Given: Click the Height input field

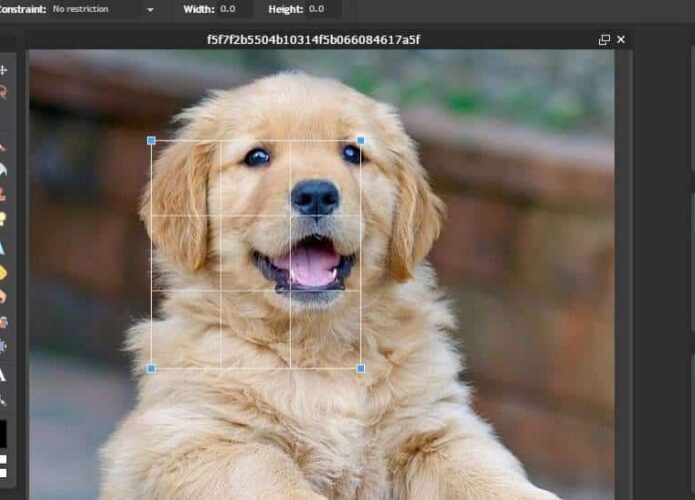Looking at the screenshot, I should click(x=322, y=9).
